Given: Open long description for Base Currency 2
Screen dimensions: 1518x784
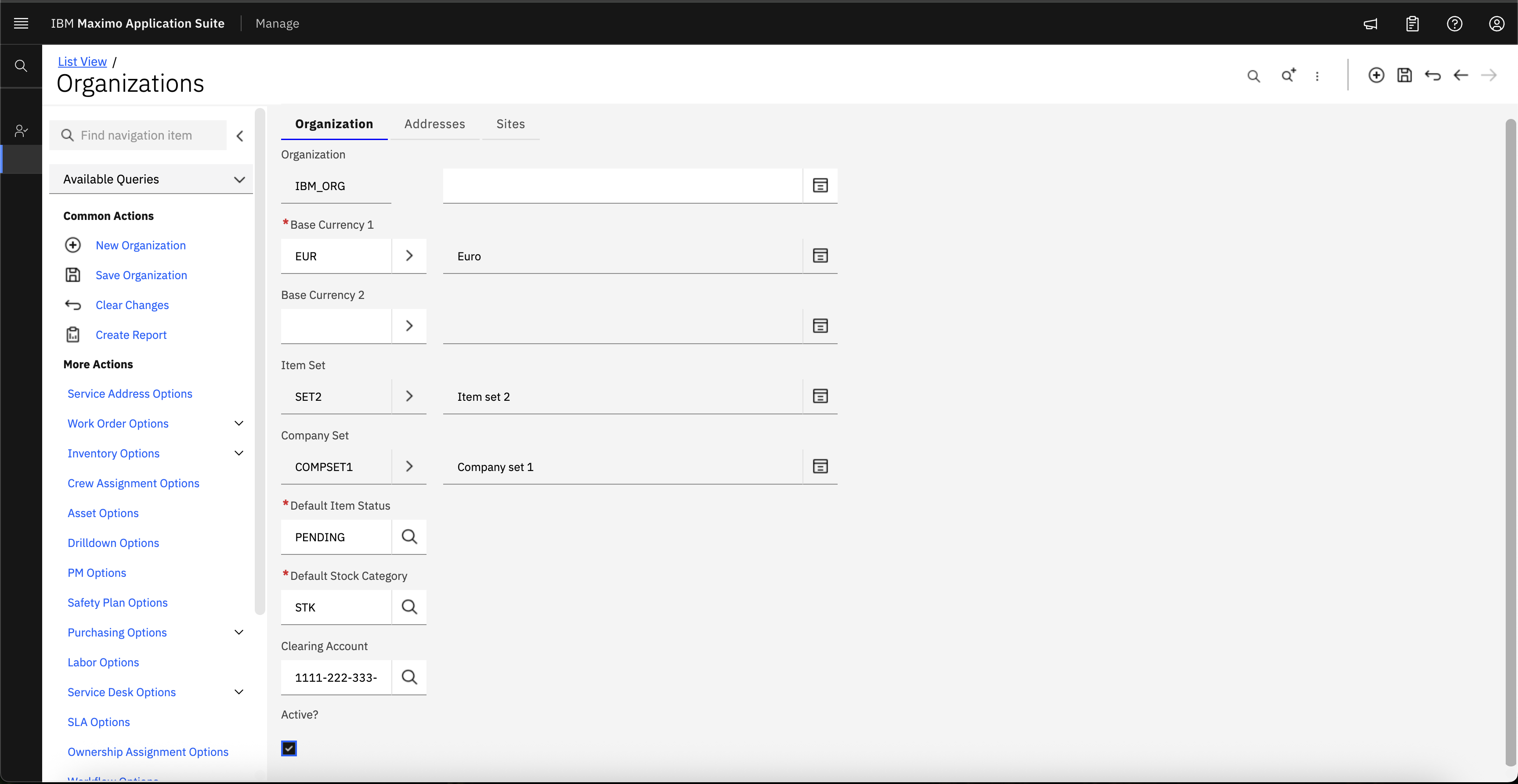Looking at the screenshot, I should [x=820, y=326].
